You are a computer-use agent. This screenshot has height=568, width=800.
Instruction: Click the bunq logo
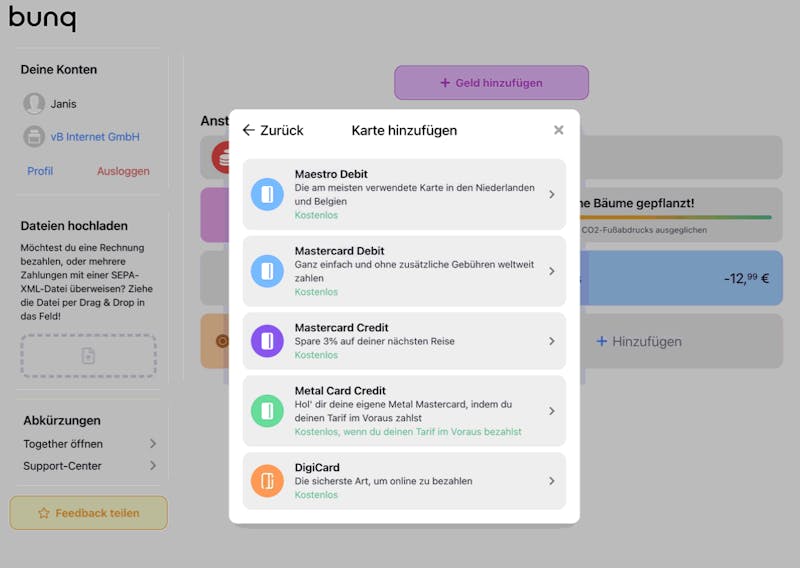[42, 18]
